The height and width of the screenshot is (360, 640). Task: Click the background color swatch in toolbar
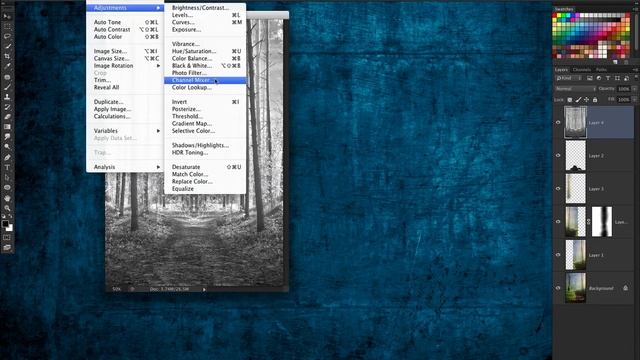tap(10, 229)
